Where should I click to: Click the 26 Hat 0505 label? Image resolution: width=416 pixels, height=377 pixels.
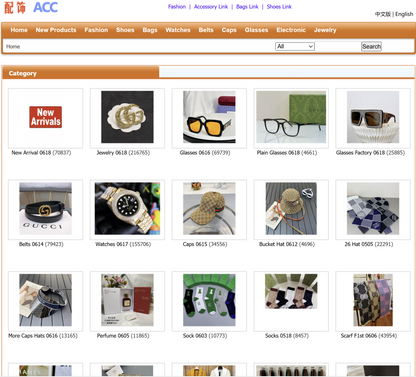pyautogui.click(x=369, y=244)
